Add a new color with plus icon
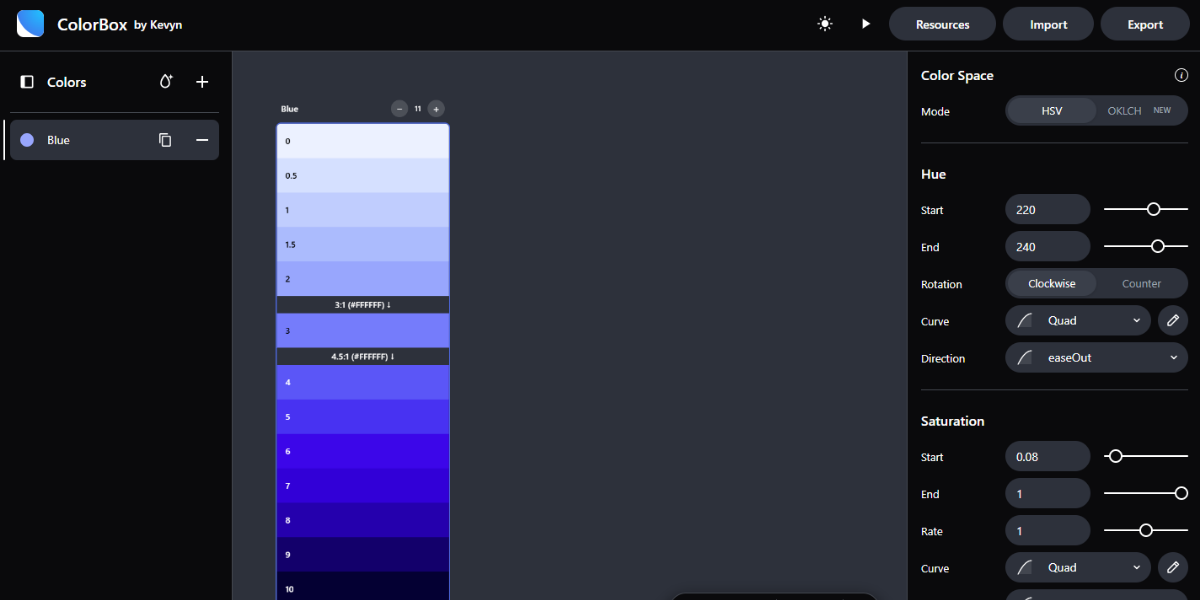 click(202, 82)
